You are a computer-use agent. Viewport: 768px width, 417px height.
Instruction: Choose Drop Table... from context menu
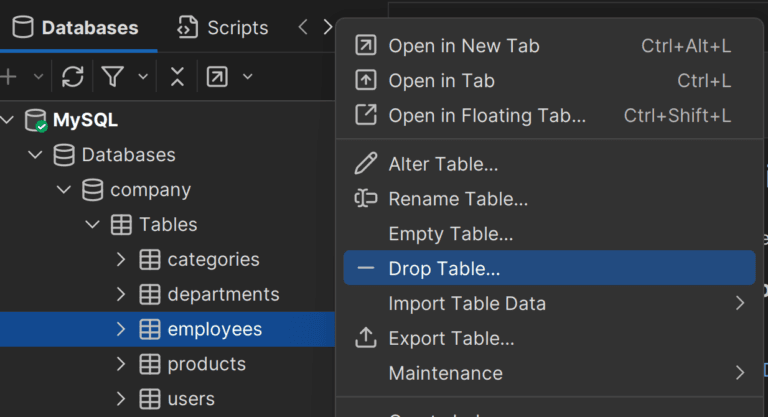(x=549, y=268)
